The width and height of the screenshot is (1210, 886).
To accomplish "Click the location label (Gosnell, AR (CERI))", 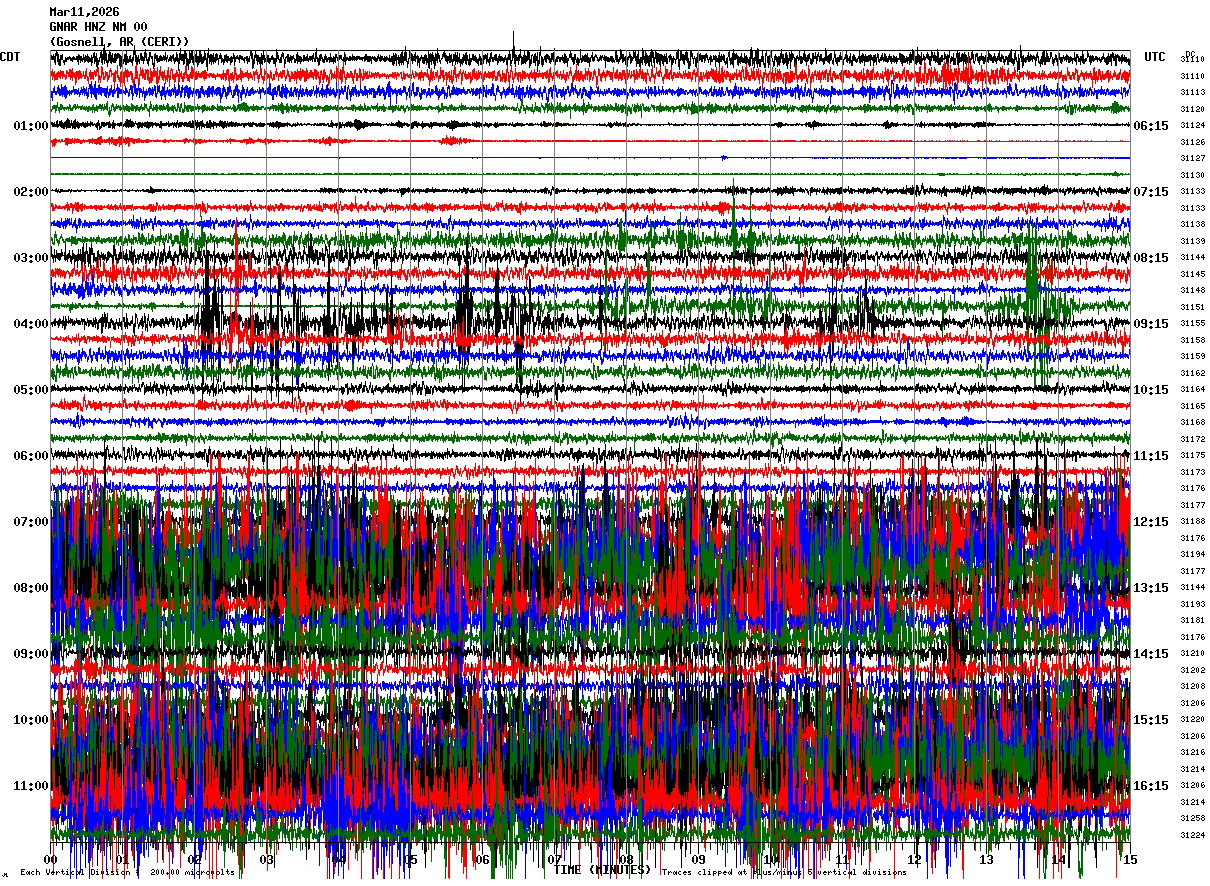I will (119, 42).
